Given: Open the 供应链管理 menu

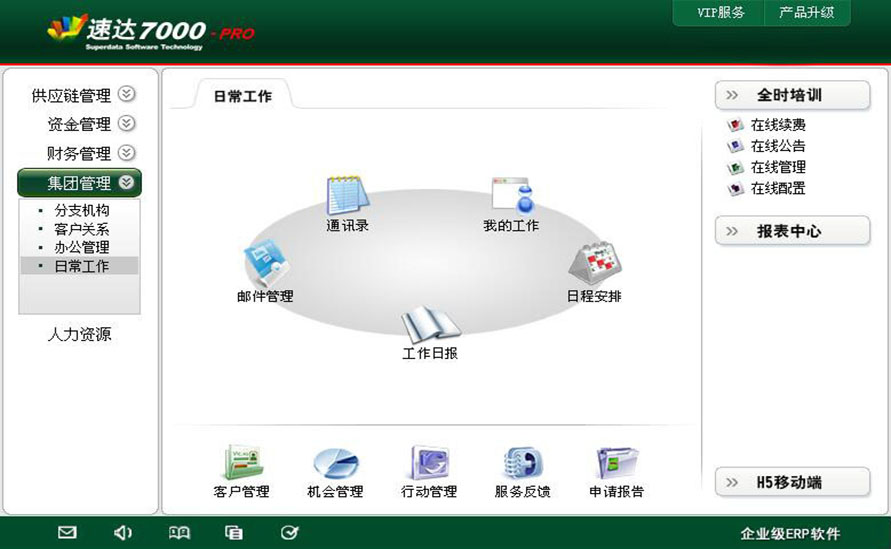Looking at the screenshot, I should click(72, 95).
